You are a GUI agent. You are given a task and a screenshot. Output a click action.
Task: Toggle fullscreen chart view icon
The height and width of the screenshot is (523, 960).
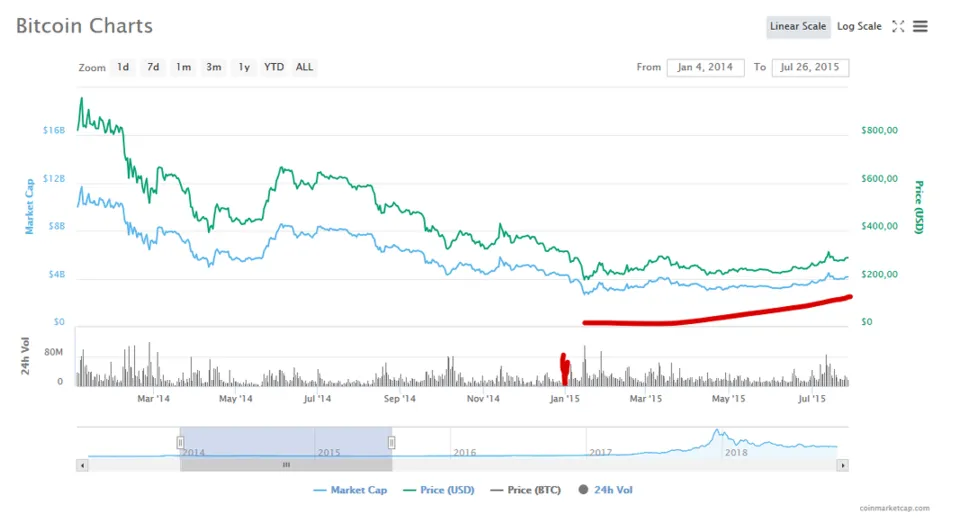(898, 26)
